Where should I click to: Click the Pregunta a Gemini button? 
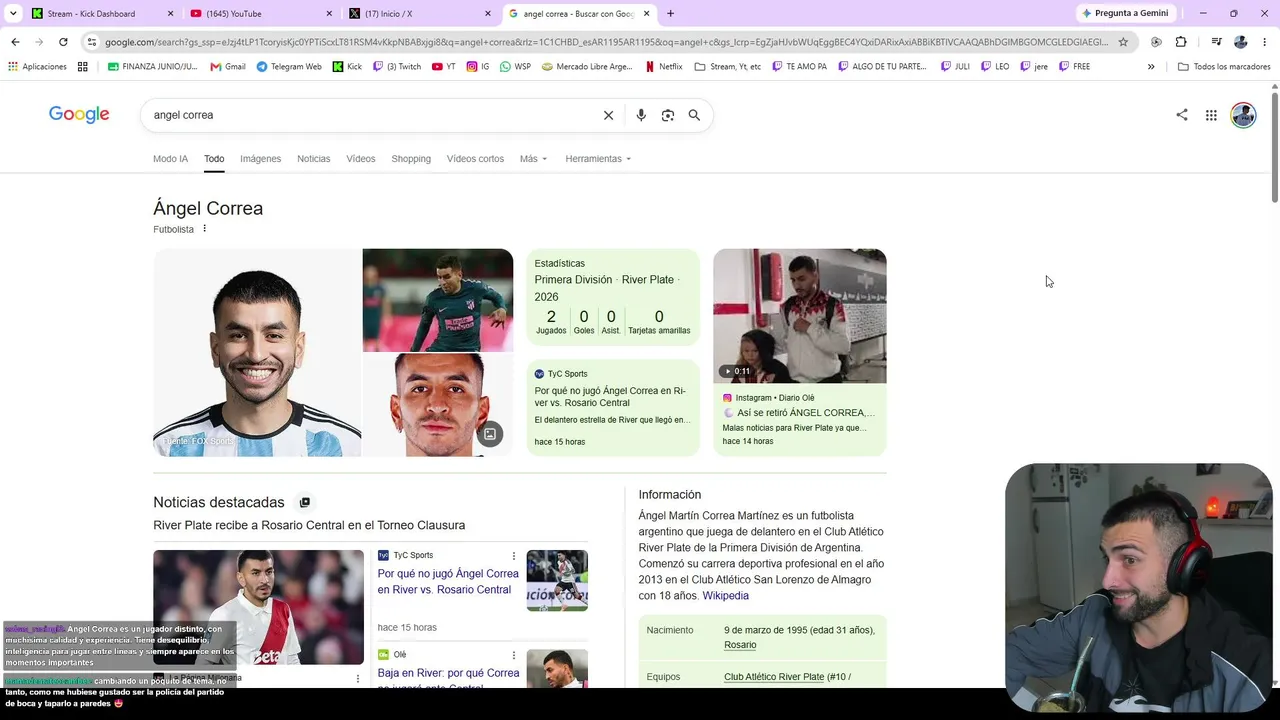[1125, 13]
